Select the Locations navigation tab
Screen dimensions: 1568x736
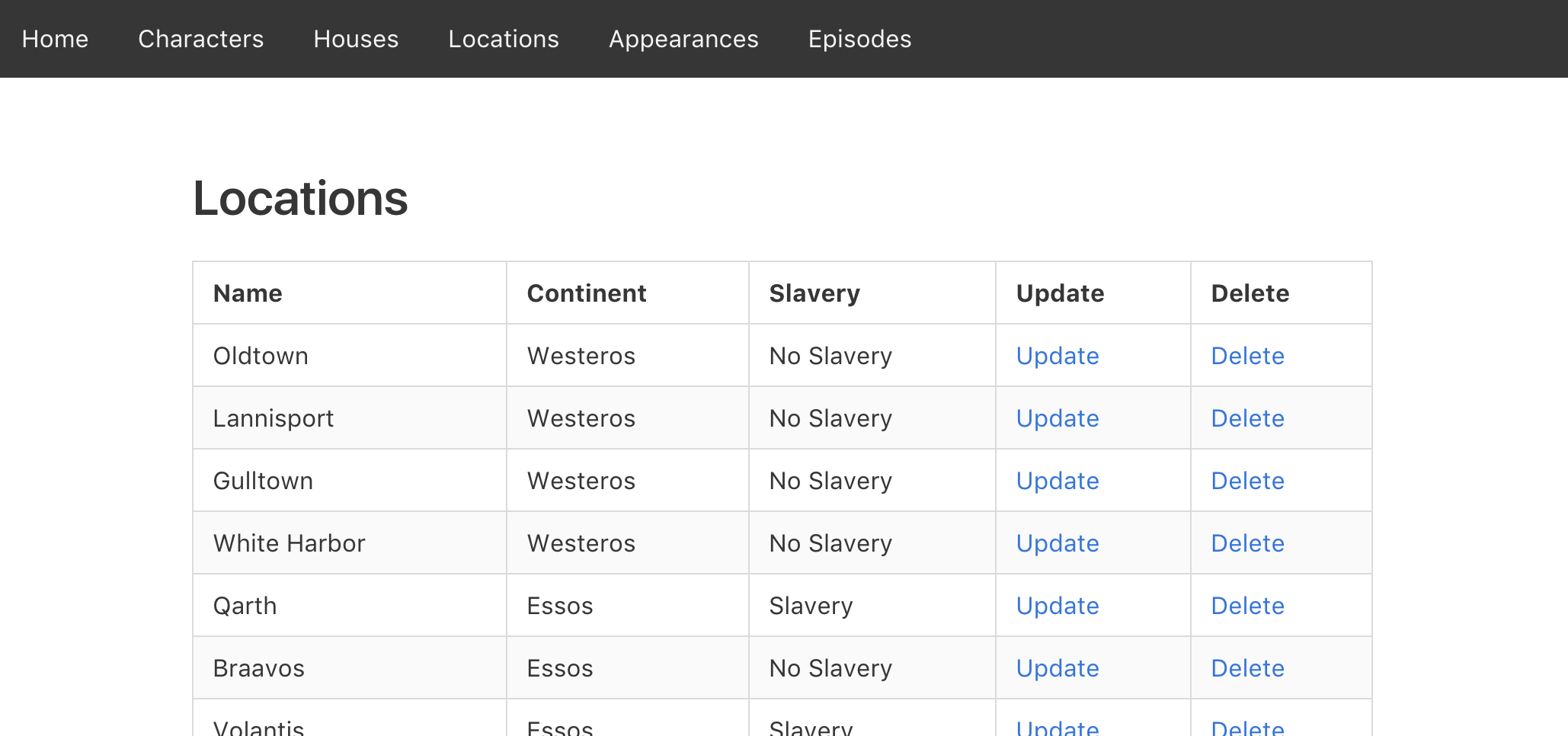click(x=504, y=39)
